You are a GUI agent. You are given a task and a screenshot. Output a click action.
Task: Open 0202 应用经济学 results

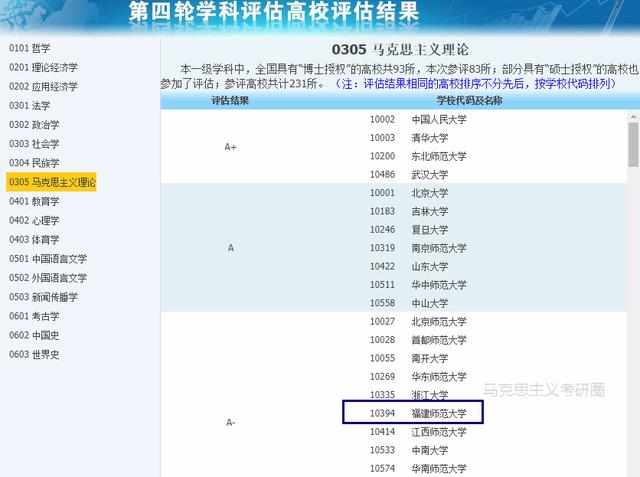(x=43, y=87)
